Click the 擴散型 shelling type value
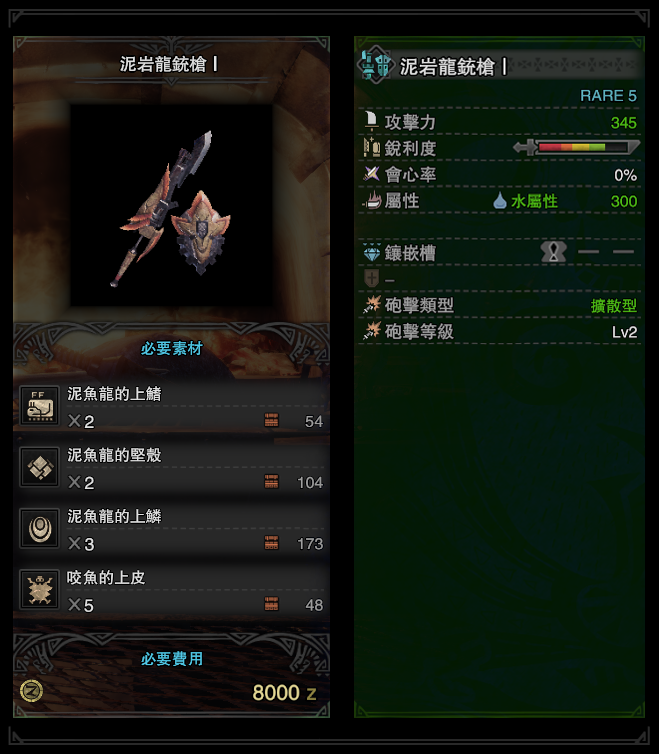Image resolution: width=659 pixels, height=754 pixels. point(614,305)
